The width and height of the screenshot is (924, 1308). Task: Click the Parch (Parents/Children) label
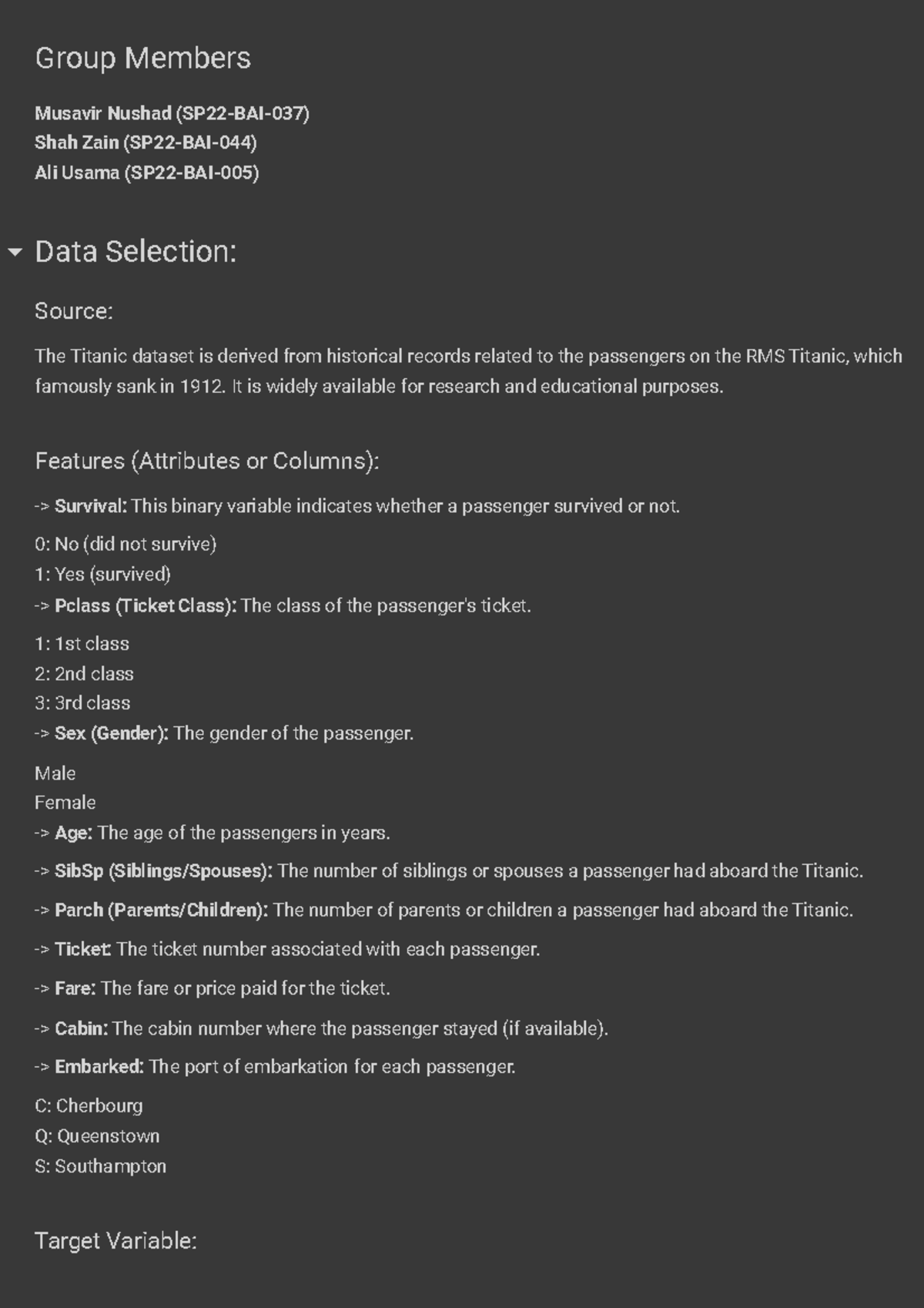tap(160, 911)
